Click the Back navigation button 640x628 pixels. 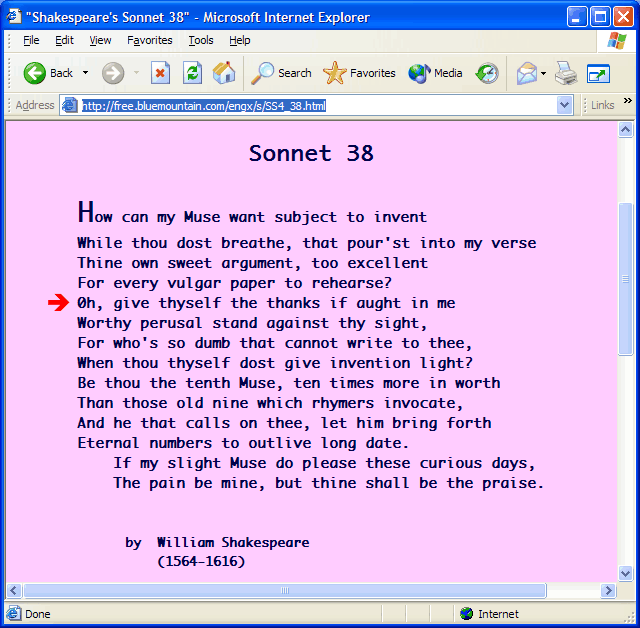pos(48,73)
